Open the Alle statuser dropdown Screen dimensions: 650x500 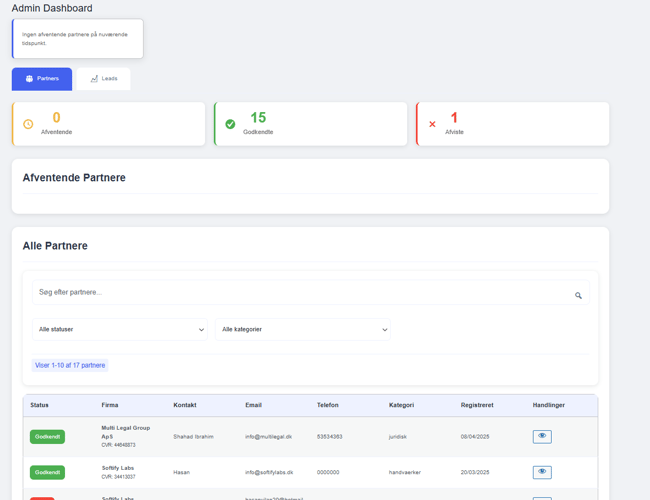click(120, 329)
